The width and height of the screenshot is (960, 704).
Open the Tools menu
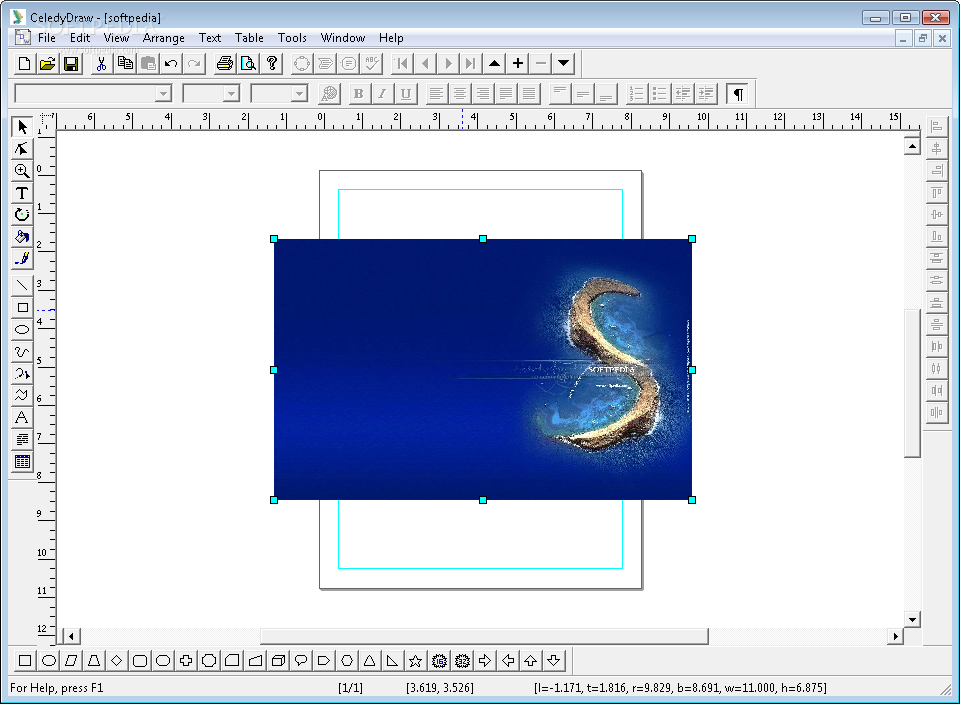click(292, 38)
